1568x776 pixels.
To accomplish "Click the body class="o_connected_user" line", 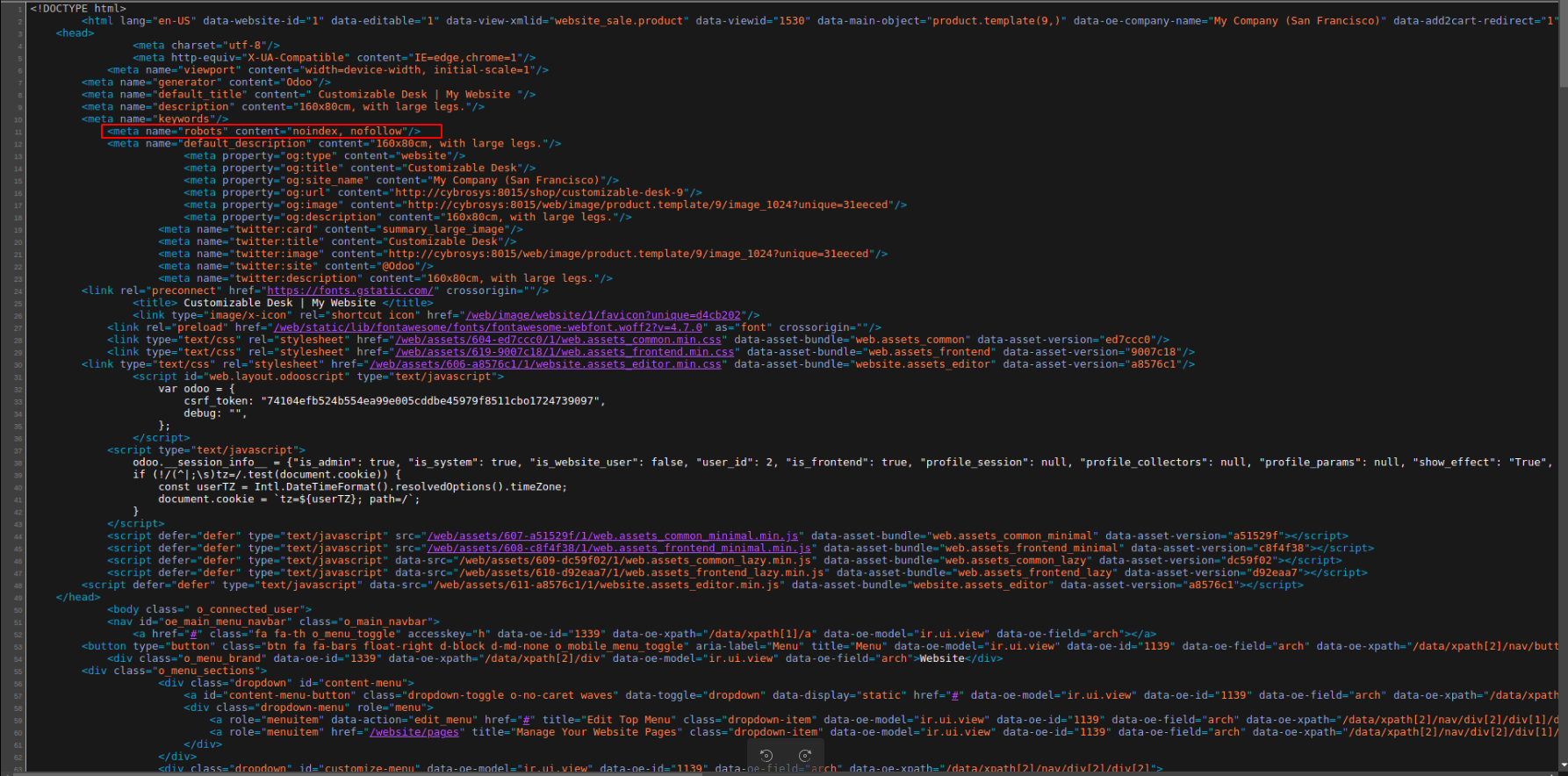I will (210, 610).
